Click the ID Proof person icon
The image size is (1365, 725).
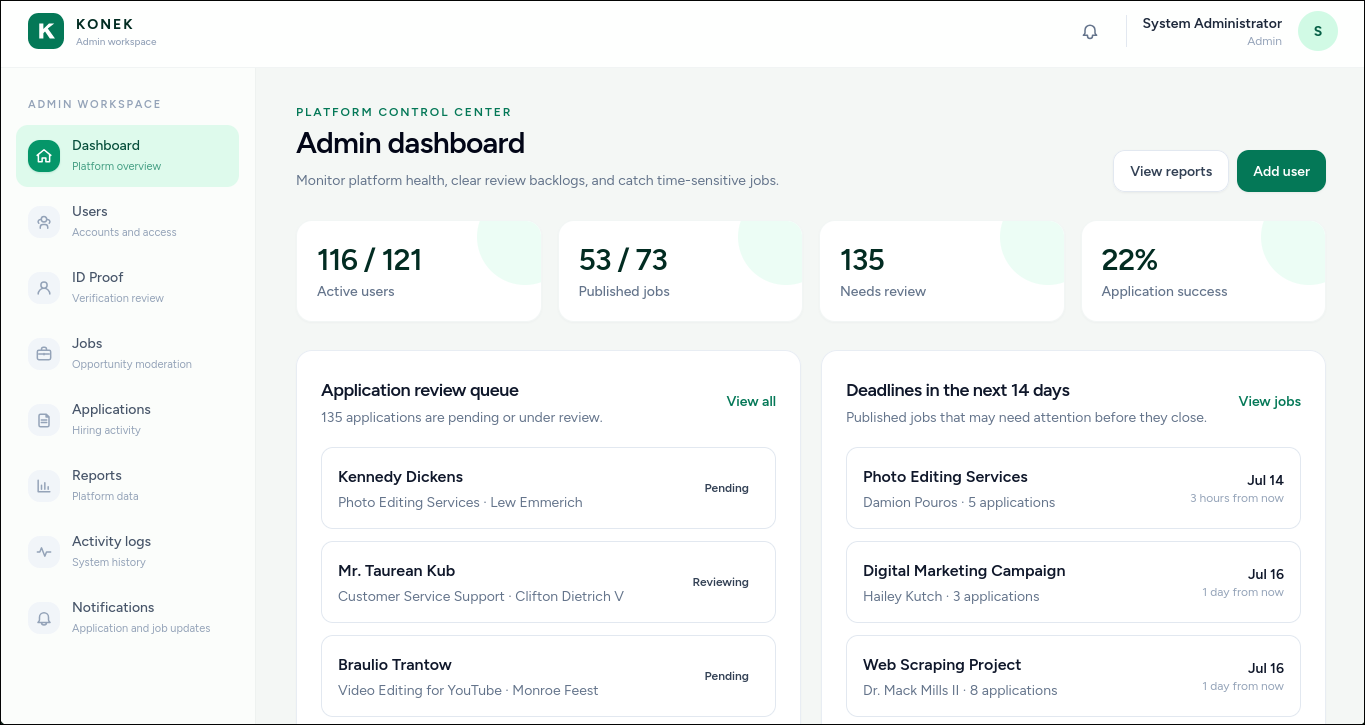pyautogui.click(x=44, y=288)
